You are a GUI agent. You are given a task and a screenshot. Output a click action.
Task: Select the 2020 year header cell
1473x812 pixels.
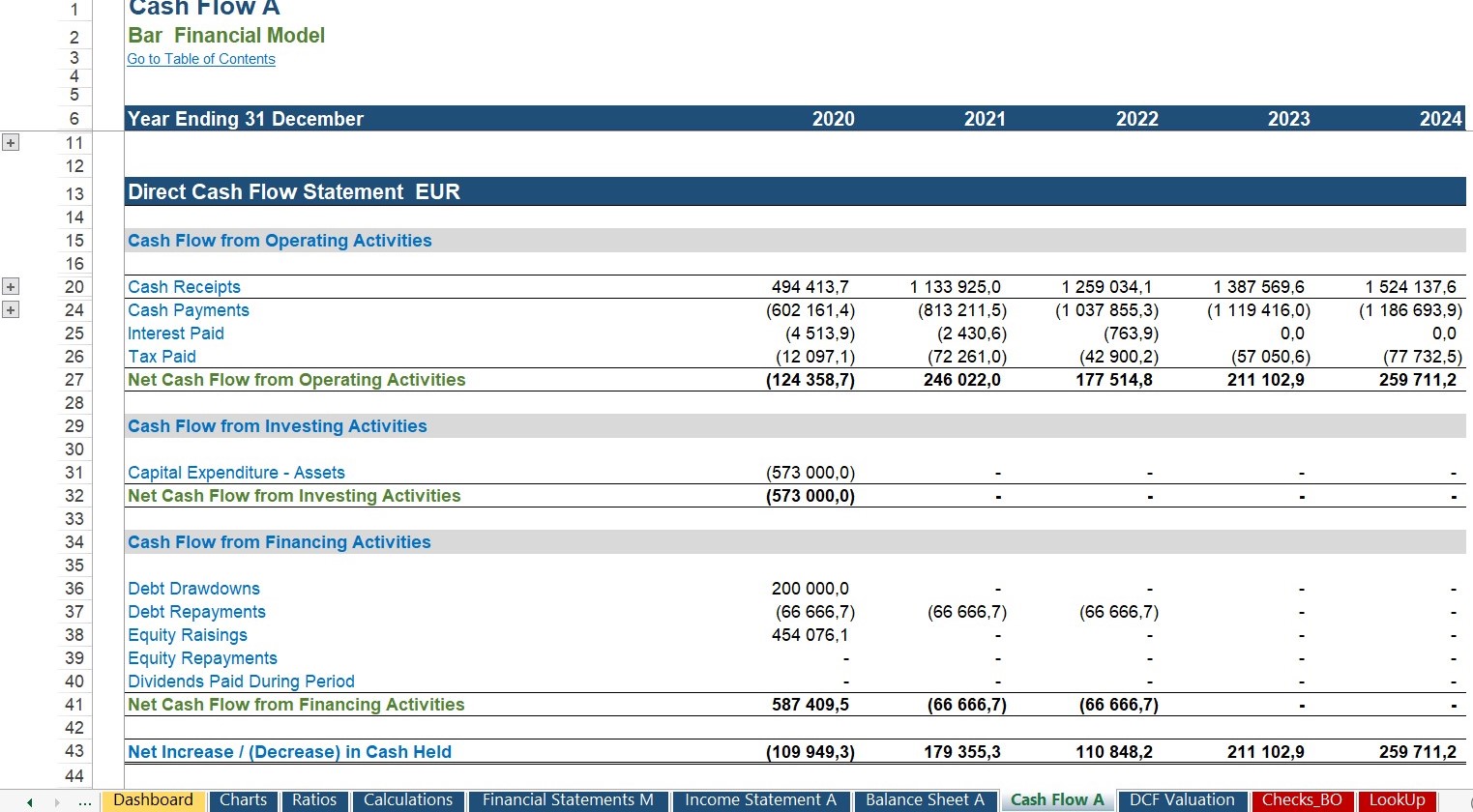point(833,119)
